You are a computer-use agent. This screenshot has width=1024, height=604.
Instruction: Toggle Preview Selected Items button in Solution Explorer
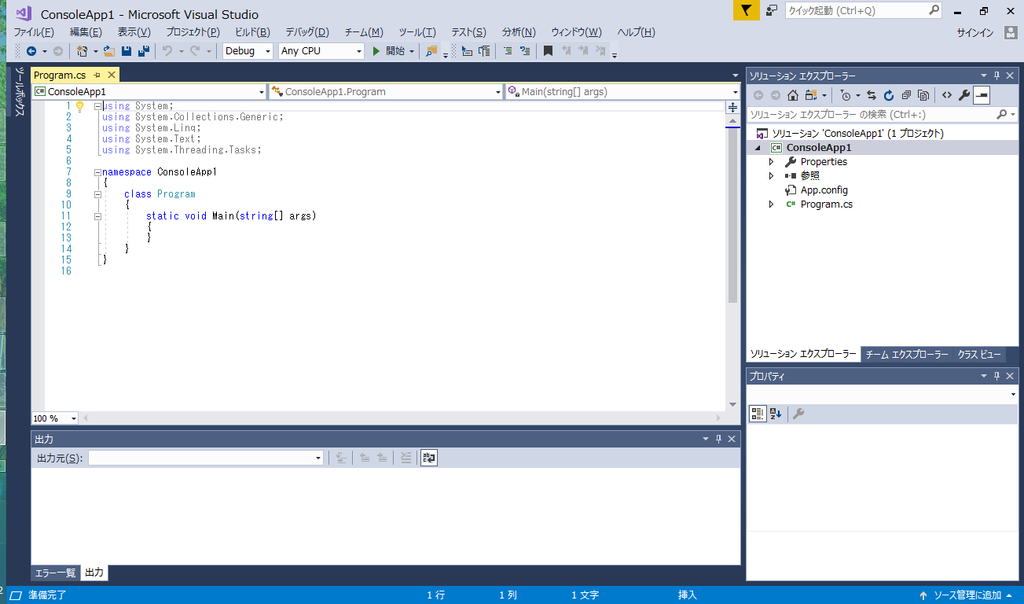click(x=982, y=95)
